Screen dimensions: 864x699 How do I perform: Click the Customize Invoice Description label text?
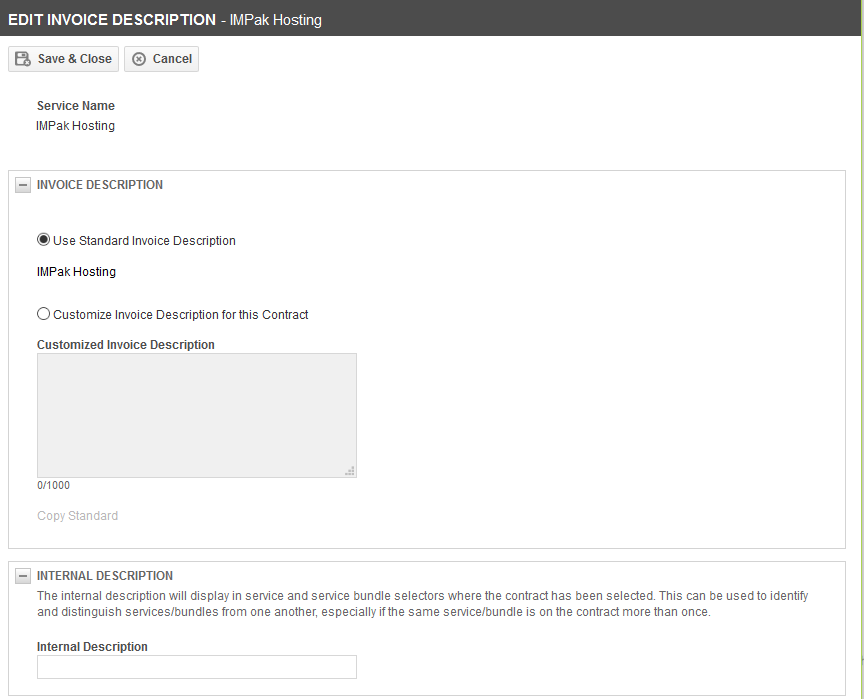(x=181, y=315)
